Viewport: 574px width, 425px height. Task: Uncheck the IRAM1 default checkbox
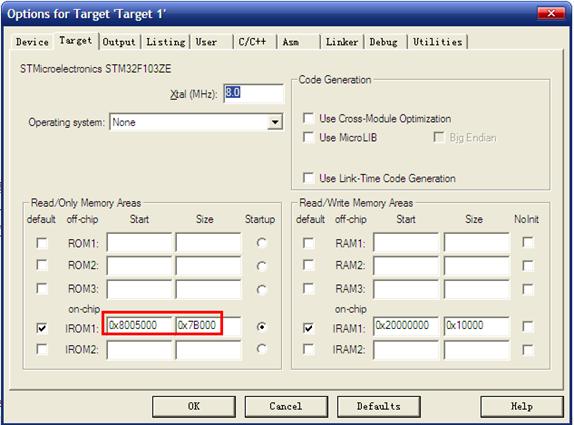(x=308, y=328)
